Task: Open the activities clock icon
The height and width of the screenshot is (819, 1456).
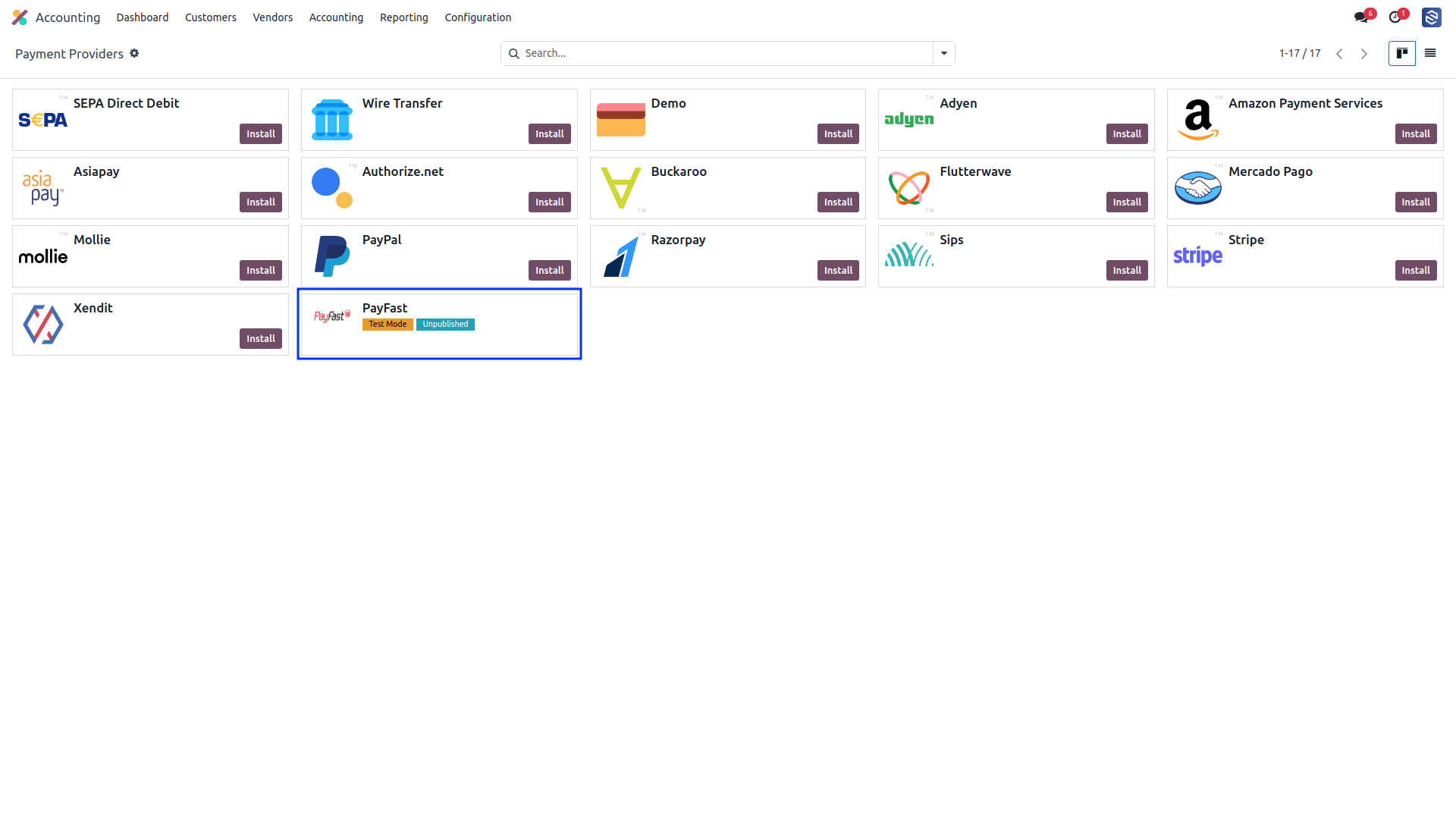Action: click(x=1395, y=17)
